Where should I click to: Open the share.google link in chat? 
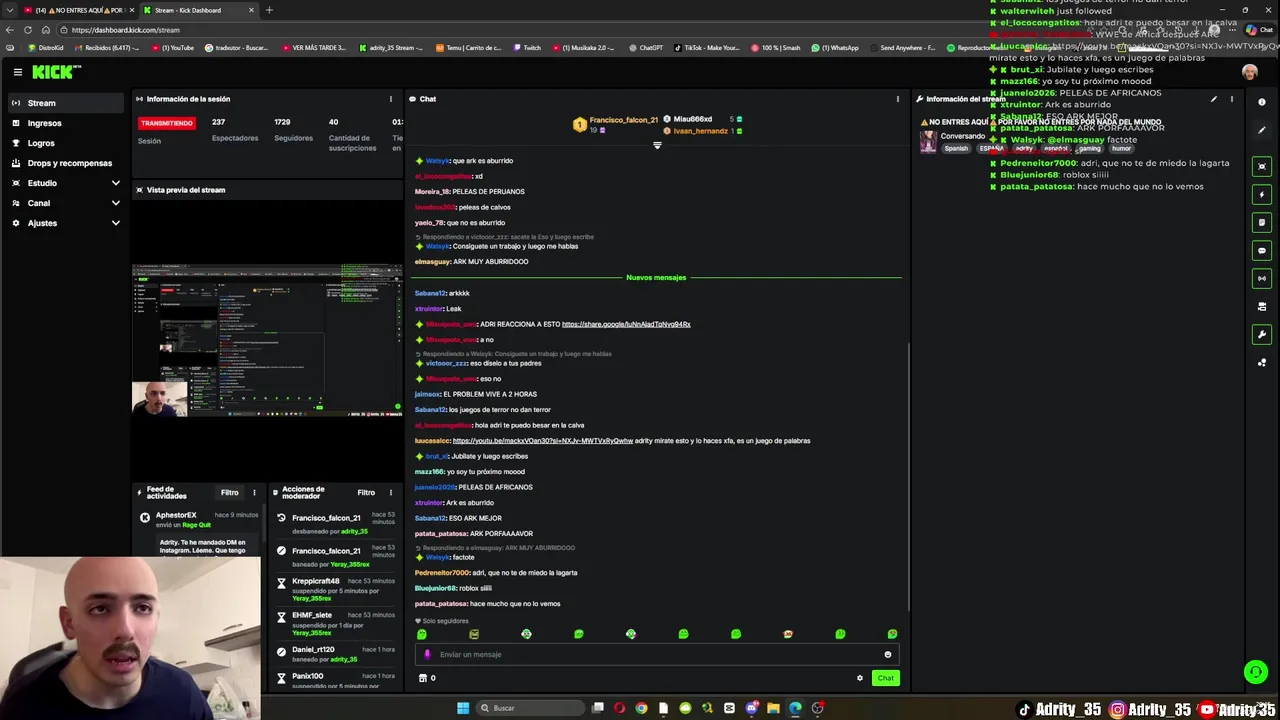[x=626, y=324]
